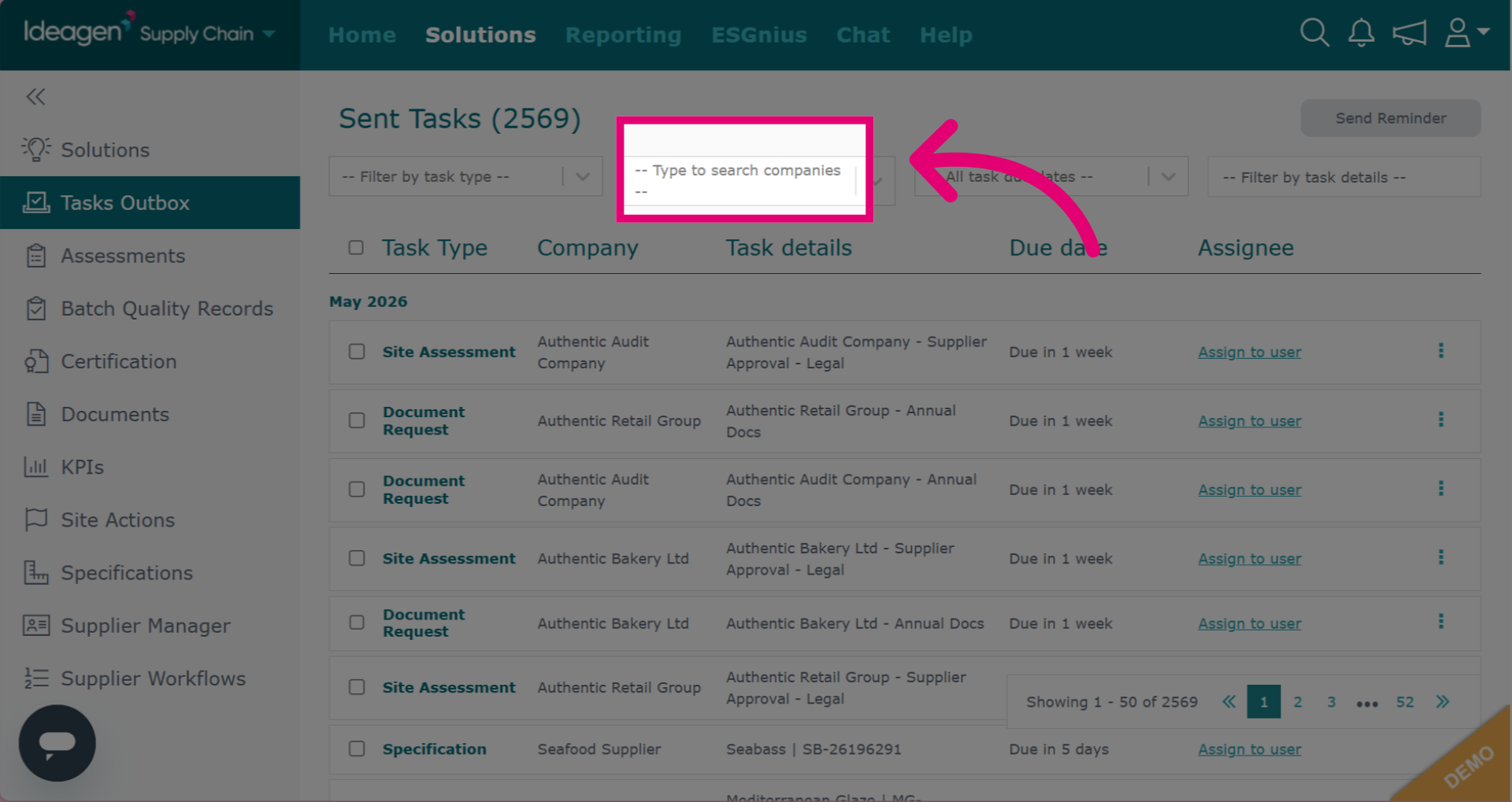Open the search magnifier icon
The height and width of the screenshot is (802, 1512).
(1314, 33)
